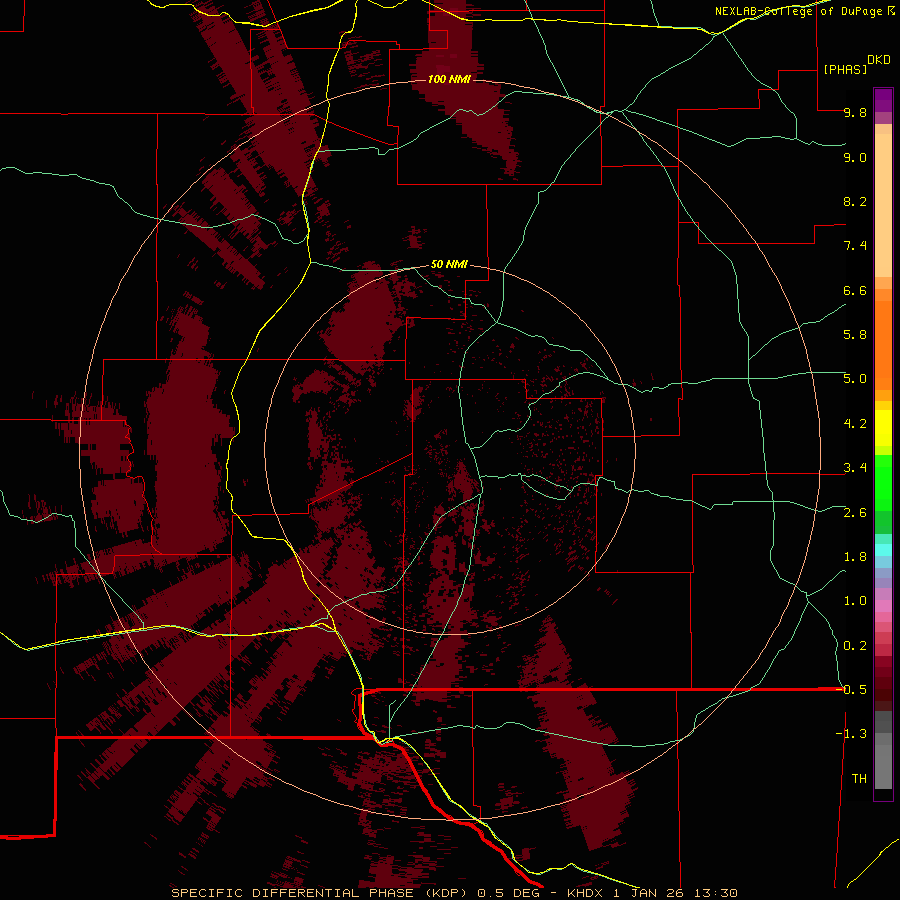Select the 9.0 legend value
900x900 pixels.
point(855,157)
